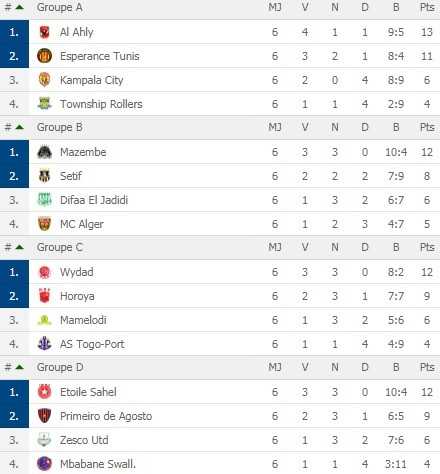Click the Groupe B header label
This screenshot has height=474, width=440.
60,127
